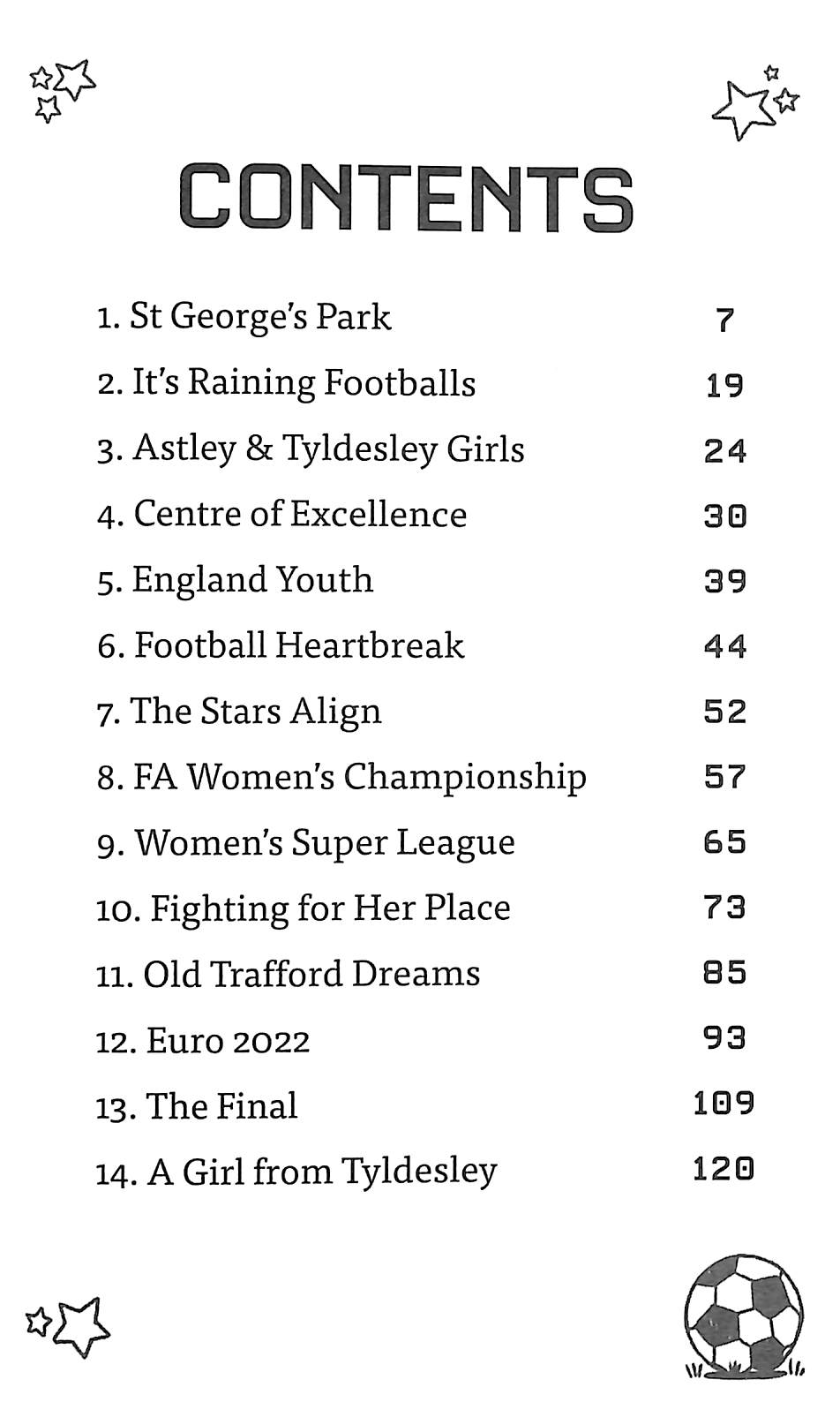Open The Stars Align chapter
This screenshot has height=1402, width=840.
click(239, 712)
